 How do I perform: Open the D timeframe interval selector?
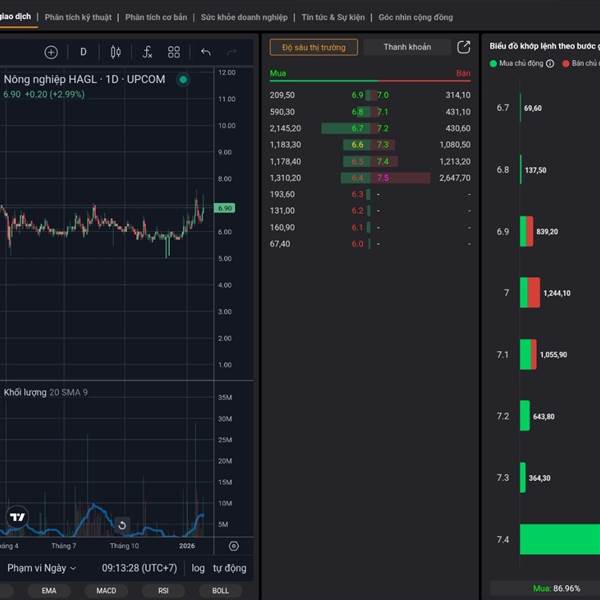pyautogui.click(x=83, y=52)
